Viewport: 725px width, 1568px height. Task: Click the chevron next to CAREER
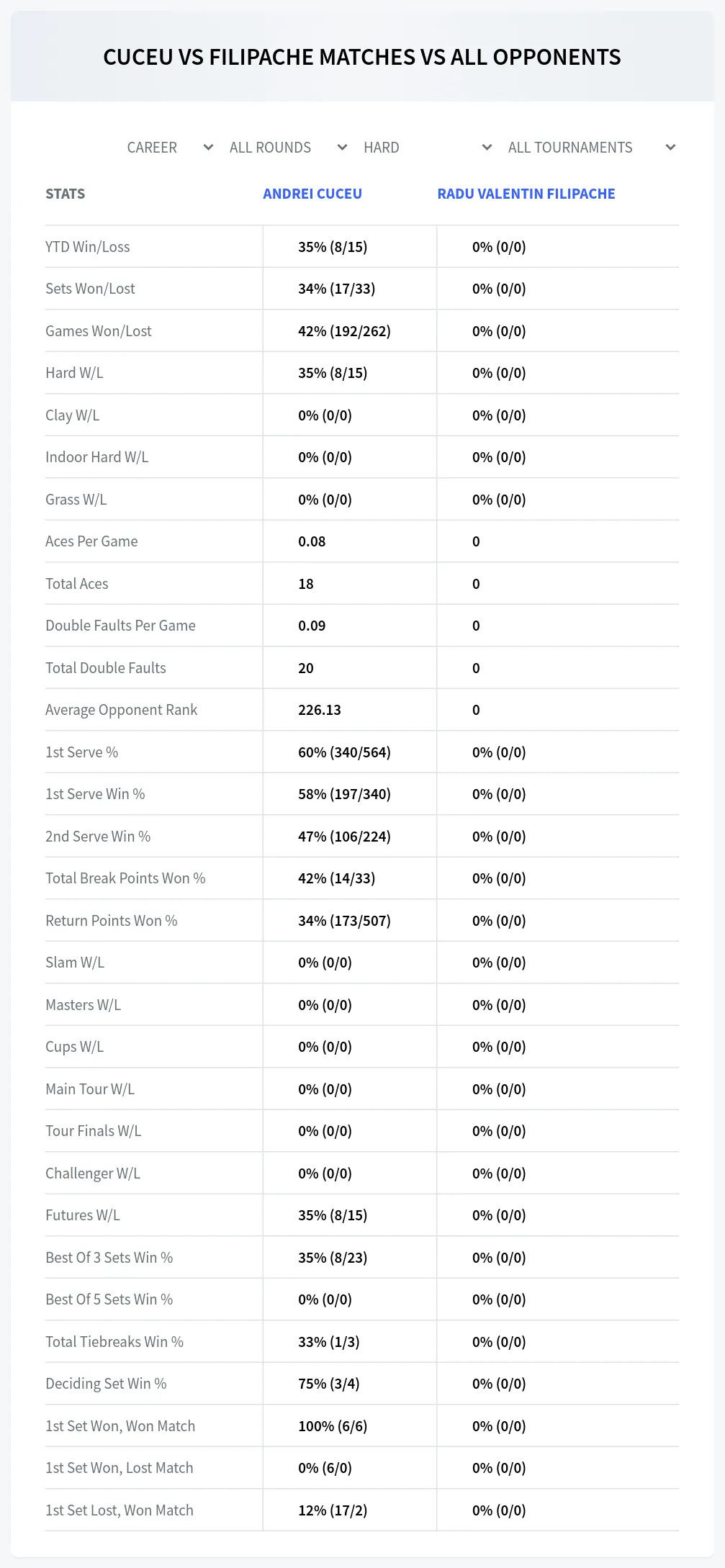click(x=208, y=148)
